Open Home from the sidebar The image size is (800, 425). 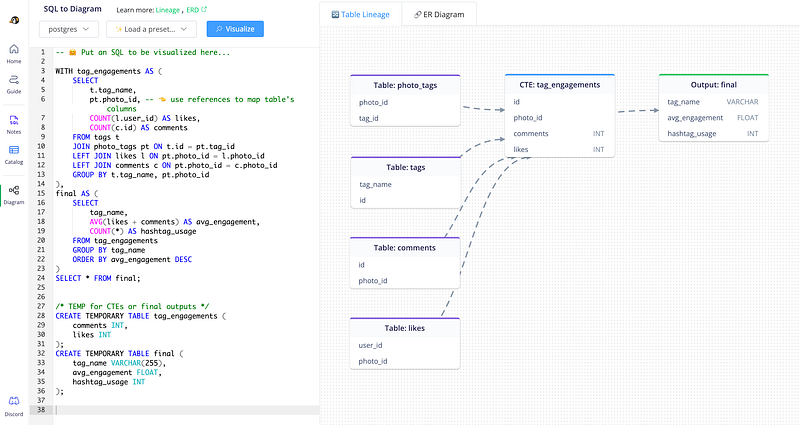[x=14, y=53]
